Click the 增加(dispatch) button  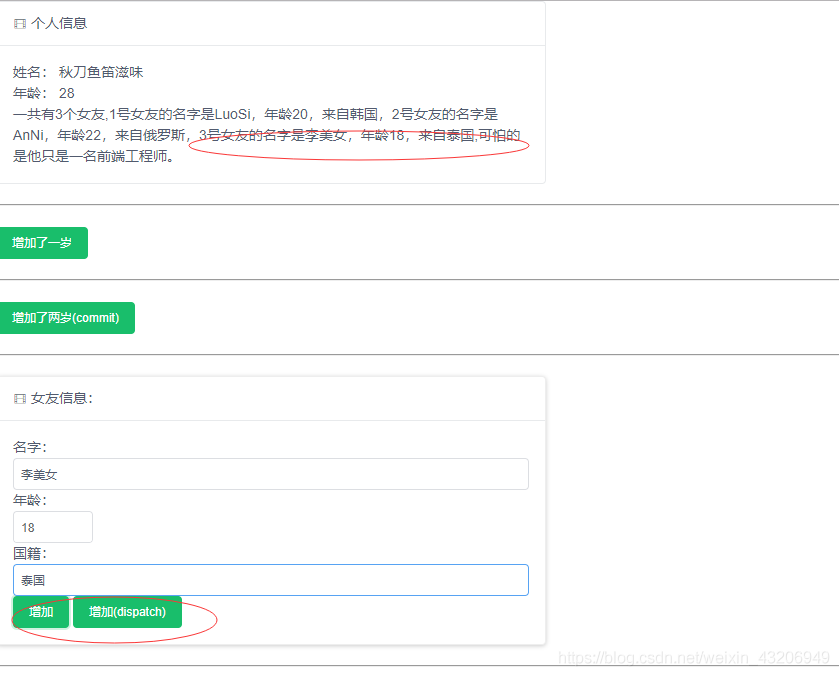point(126,611)
